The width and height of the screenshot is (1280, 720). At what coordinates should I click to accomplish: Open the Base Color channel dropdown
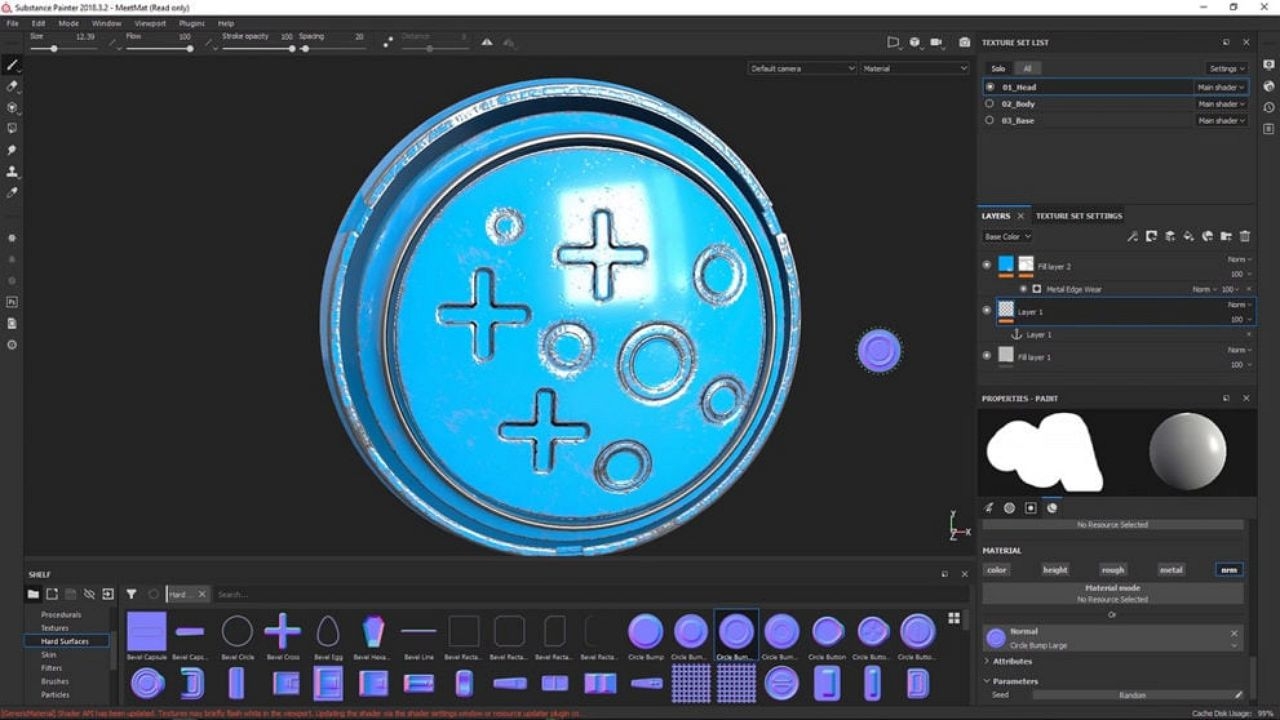click(1007, 237)
